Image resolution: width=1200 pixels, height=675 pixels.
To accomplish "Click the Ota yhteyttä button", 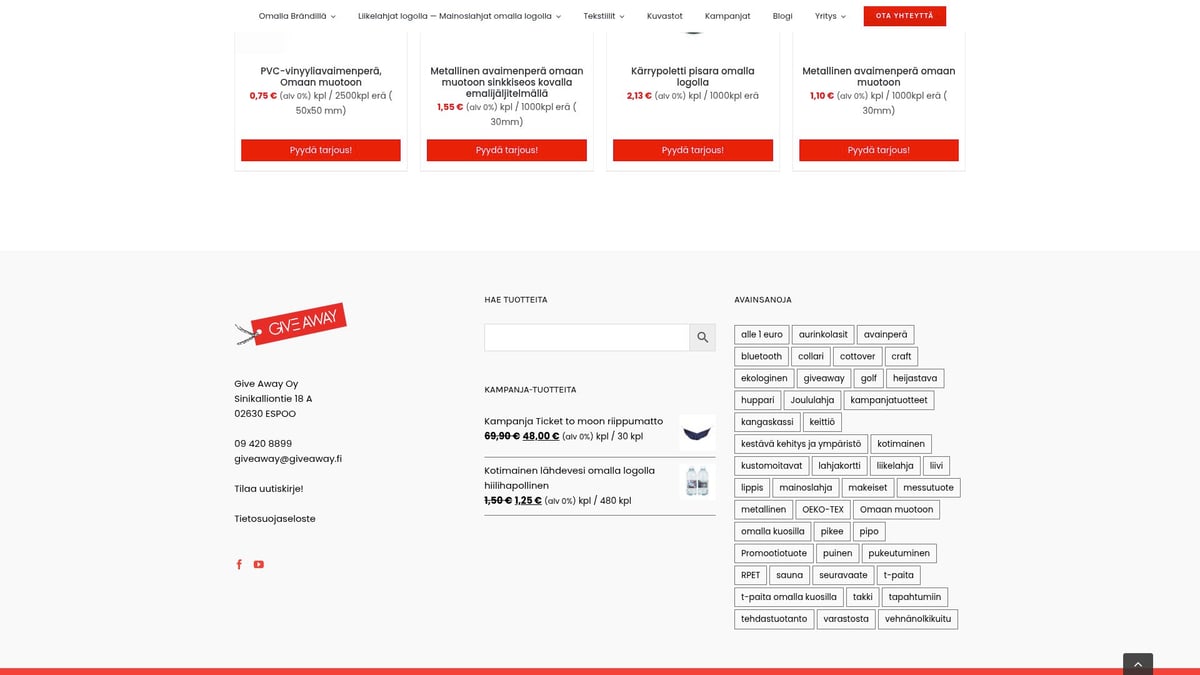I will [x=905, y=16].
